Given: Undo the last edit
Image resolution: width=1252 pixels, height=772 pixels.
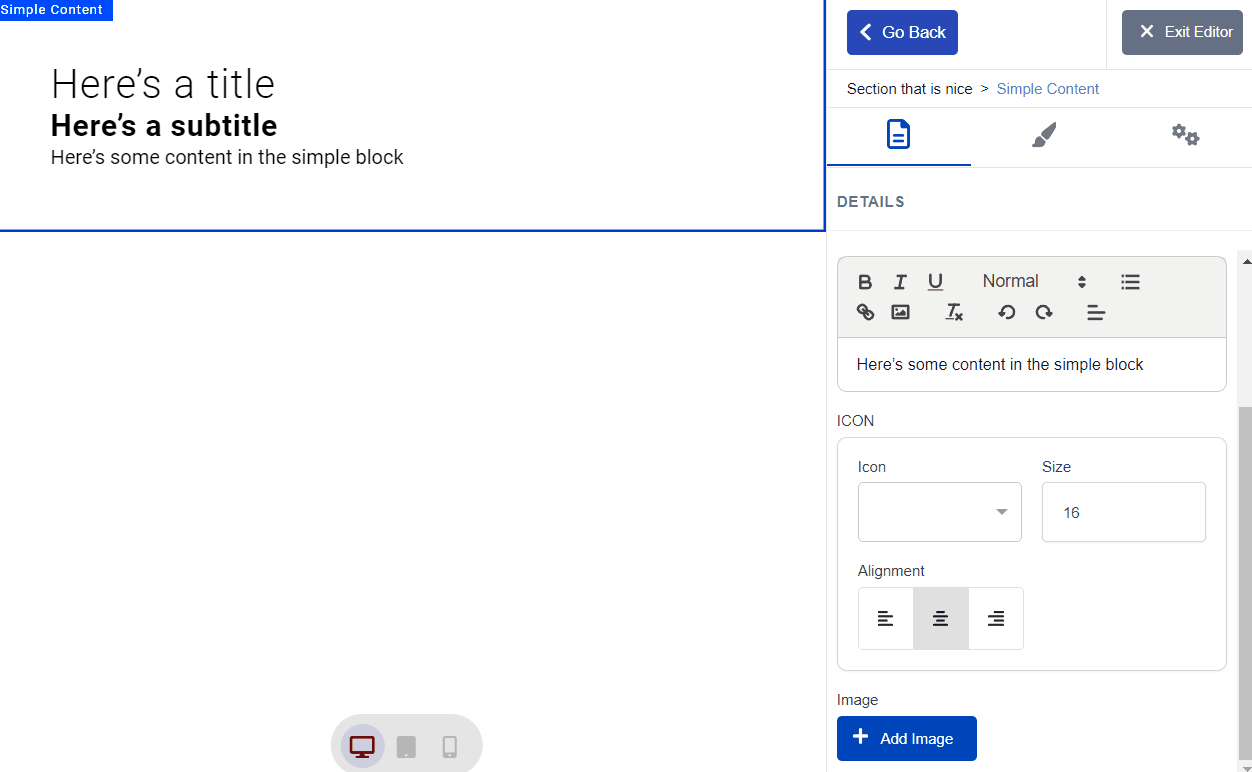Looking at the screenshot, I should [x=1007, y=312].
